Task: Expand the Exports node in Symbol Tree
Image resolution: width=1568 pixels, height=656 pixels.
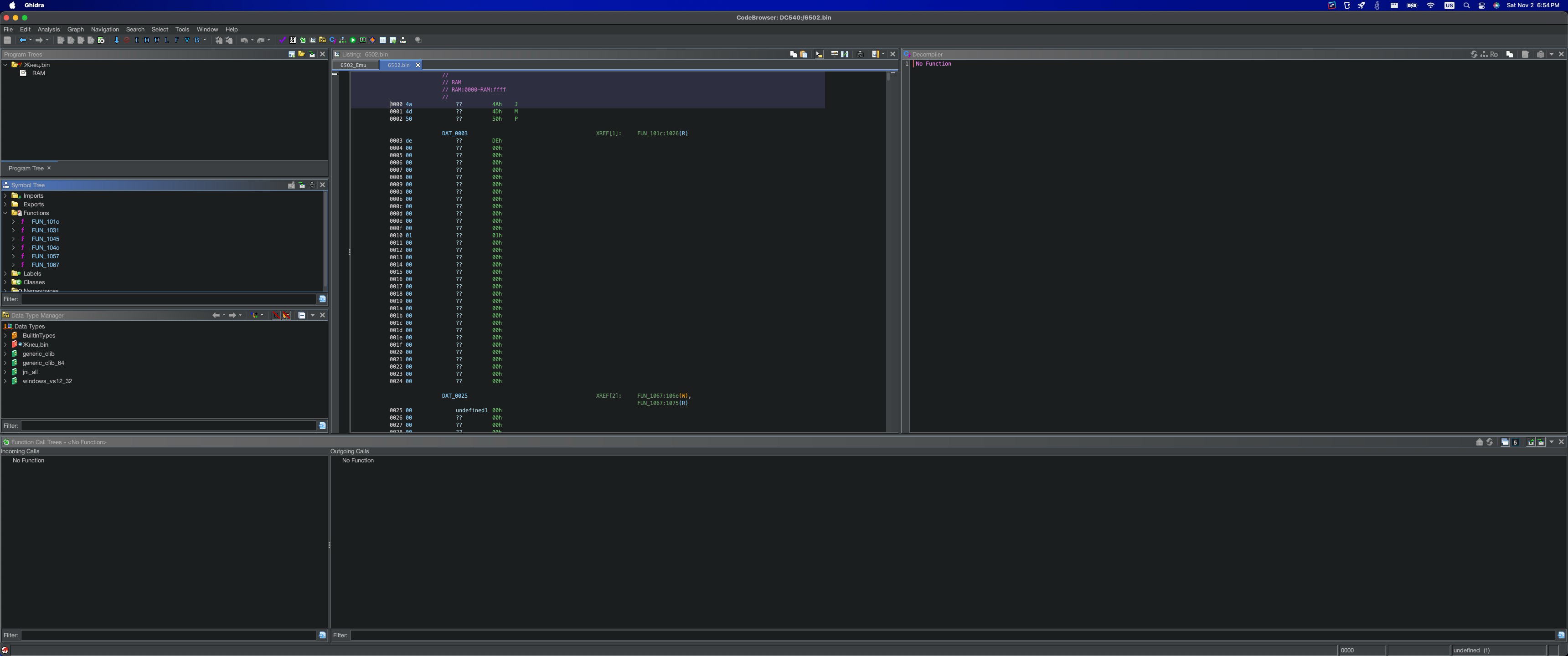Action: (5, 205)
